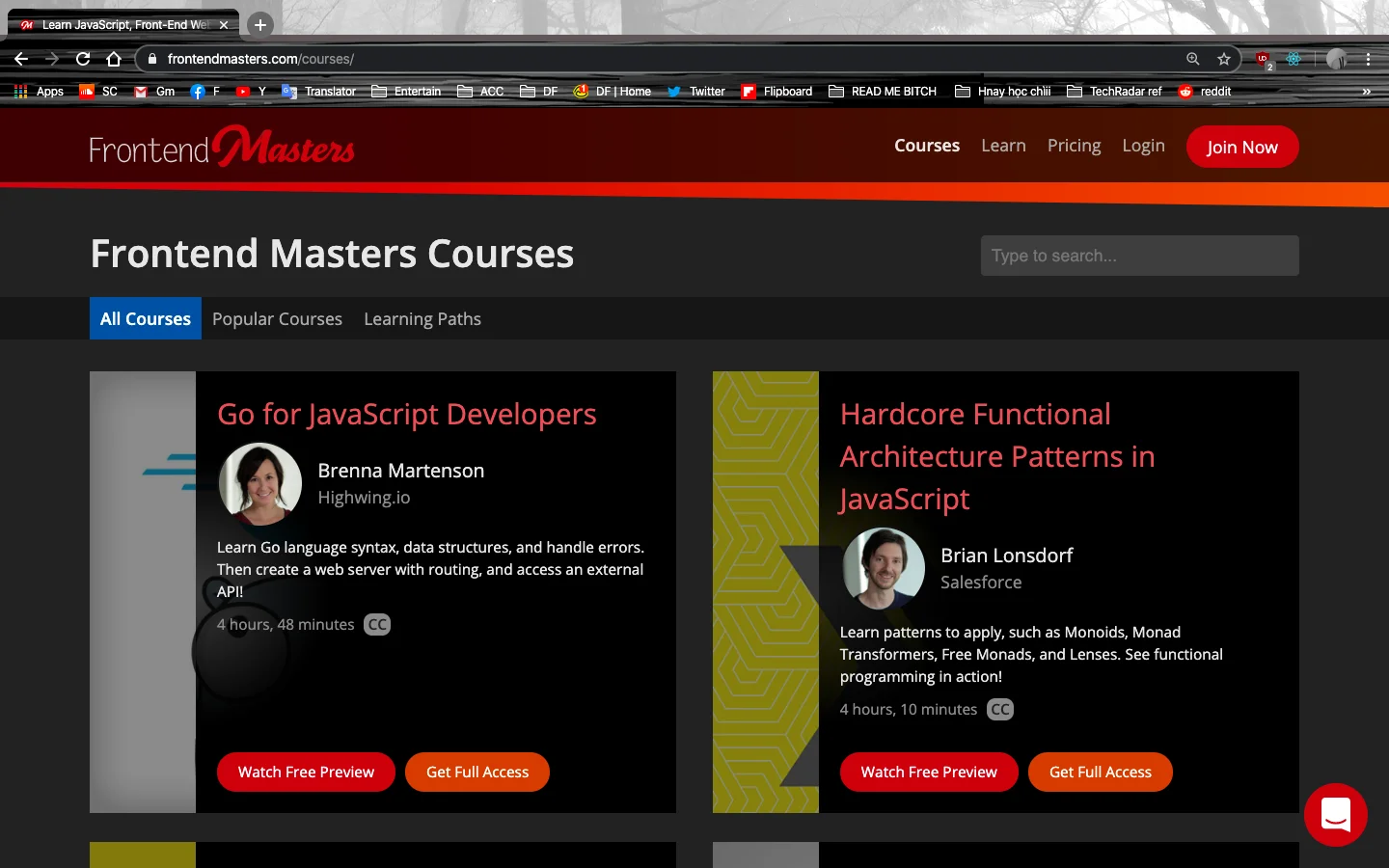The height and width of the screenshot is (868, 1389).
Task: Click Brian Lonsdorf's profile photo
Action: [x=884, y=569]
